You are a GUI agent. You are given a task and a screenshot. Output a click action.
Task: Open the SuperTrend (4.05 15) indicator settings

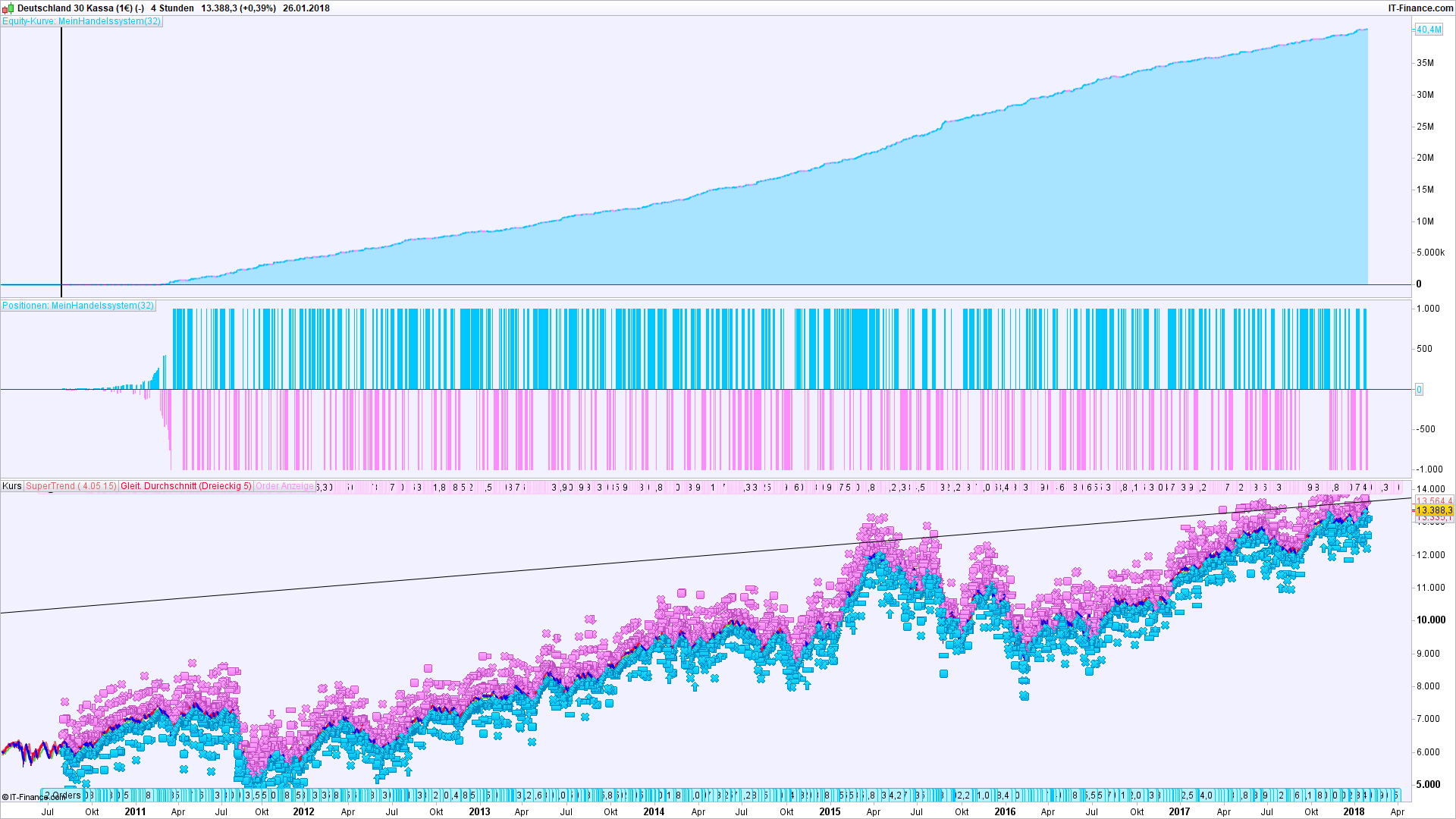(x=71, y=486)
